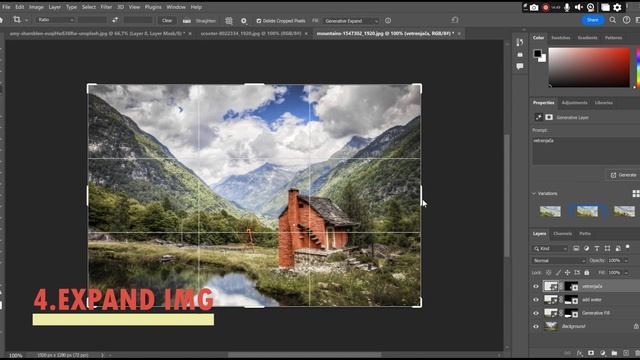The width and height of the screenshot is (640, 360).
Task: Open the History panel icon
Action: click(x=520, y=42)
